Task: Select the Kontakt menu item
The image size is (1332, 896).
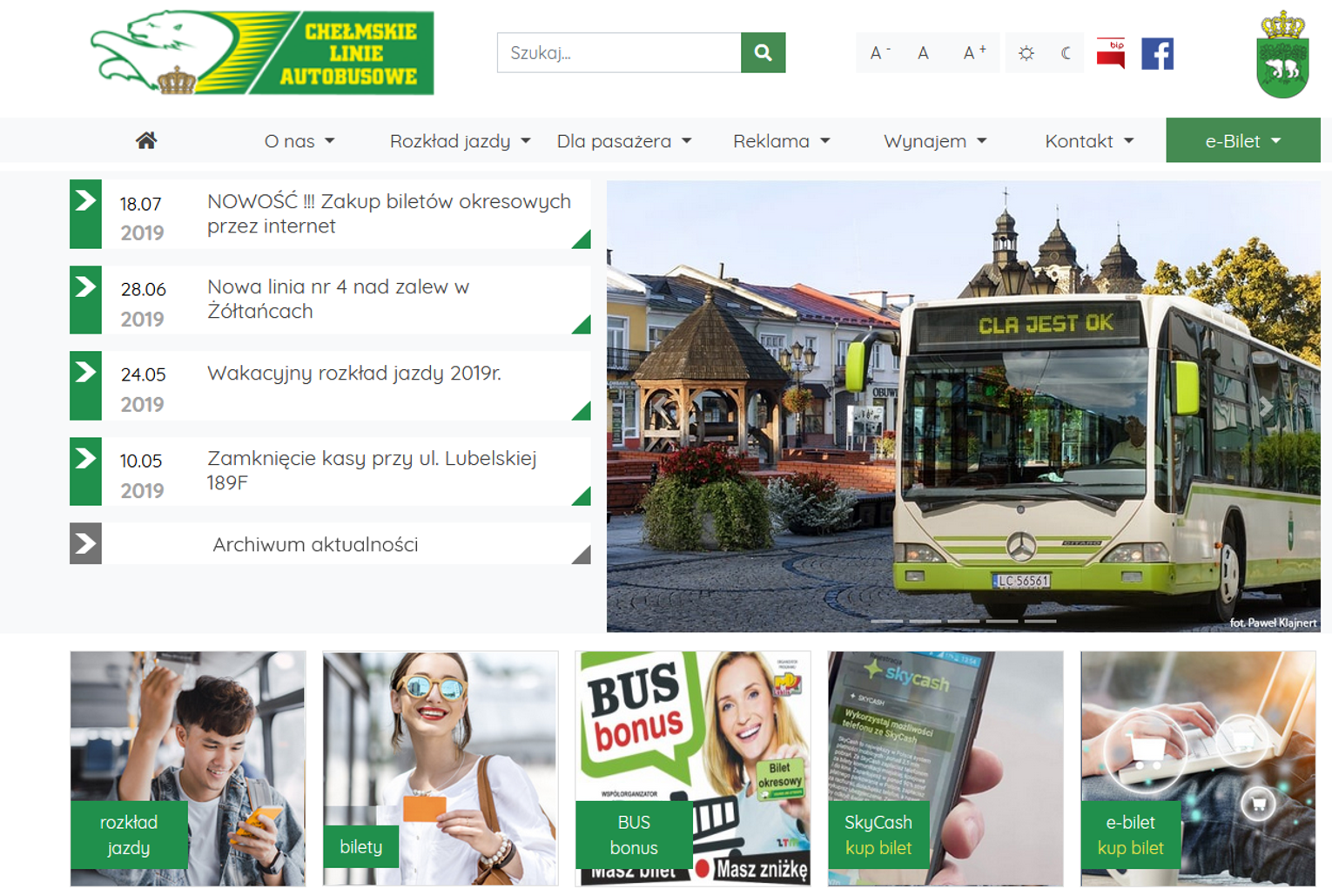Action: click(x=1088, y=141)
